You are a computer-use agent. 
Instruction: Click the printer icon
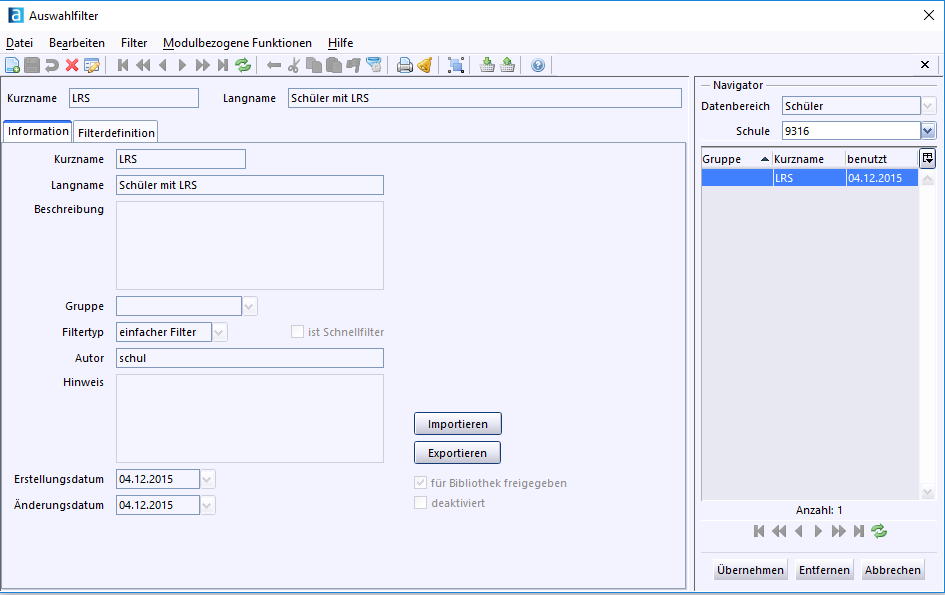404,65
